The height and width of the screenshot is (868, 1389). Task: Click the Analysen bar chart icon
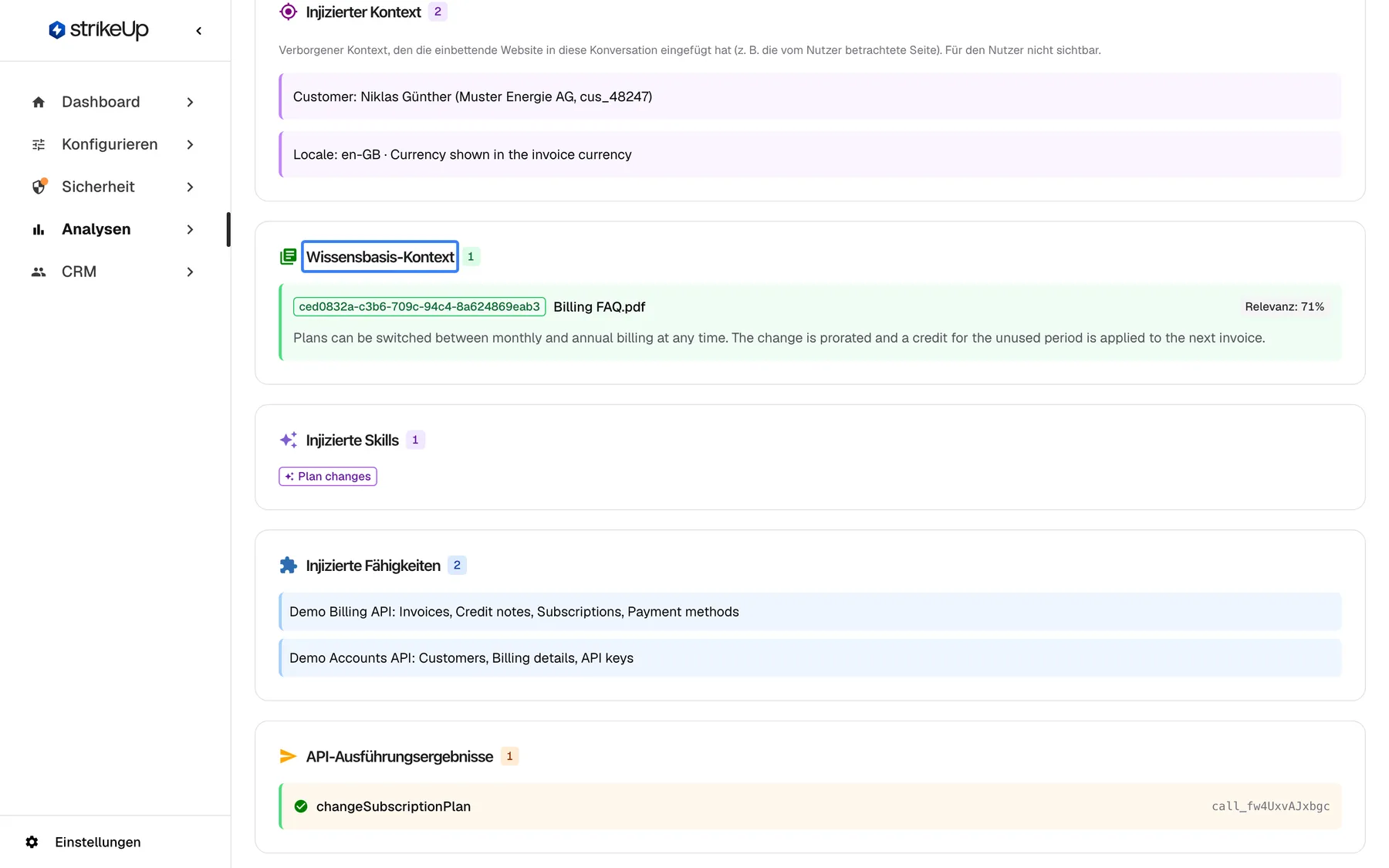pos(39,229)
